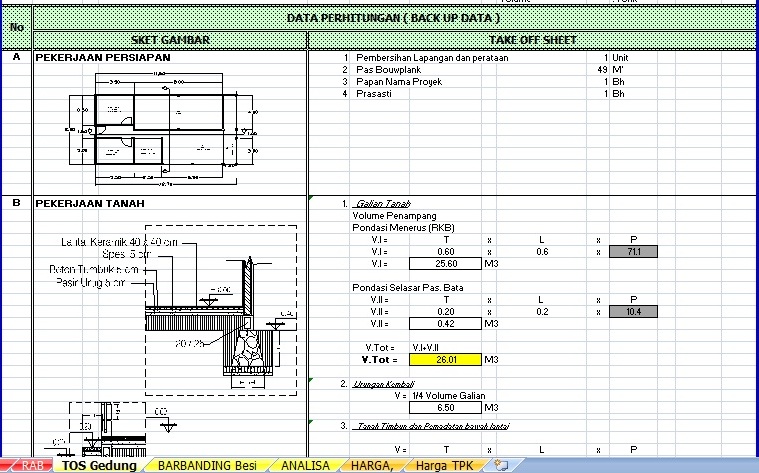Click the section B row label
759x473 pixels.
(x=16, y=203)
